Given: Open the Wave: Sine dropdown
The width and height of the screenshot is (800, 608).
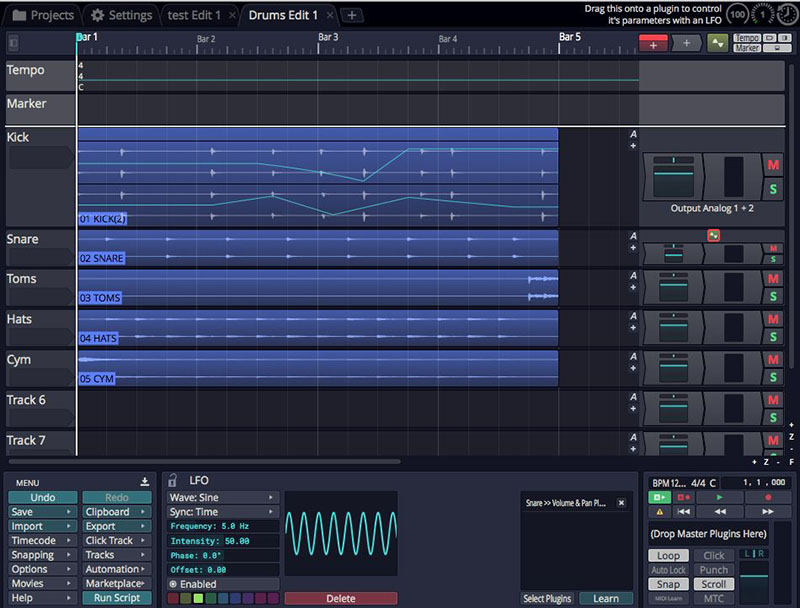Looking at the screenshot, I should pyautogui.click(x=223, y=497).
